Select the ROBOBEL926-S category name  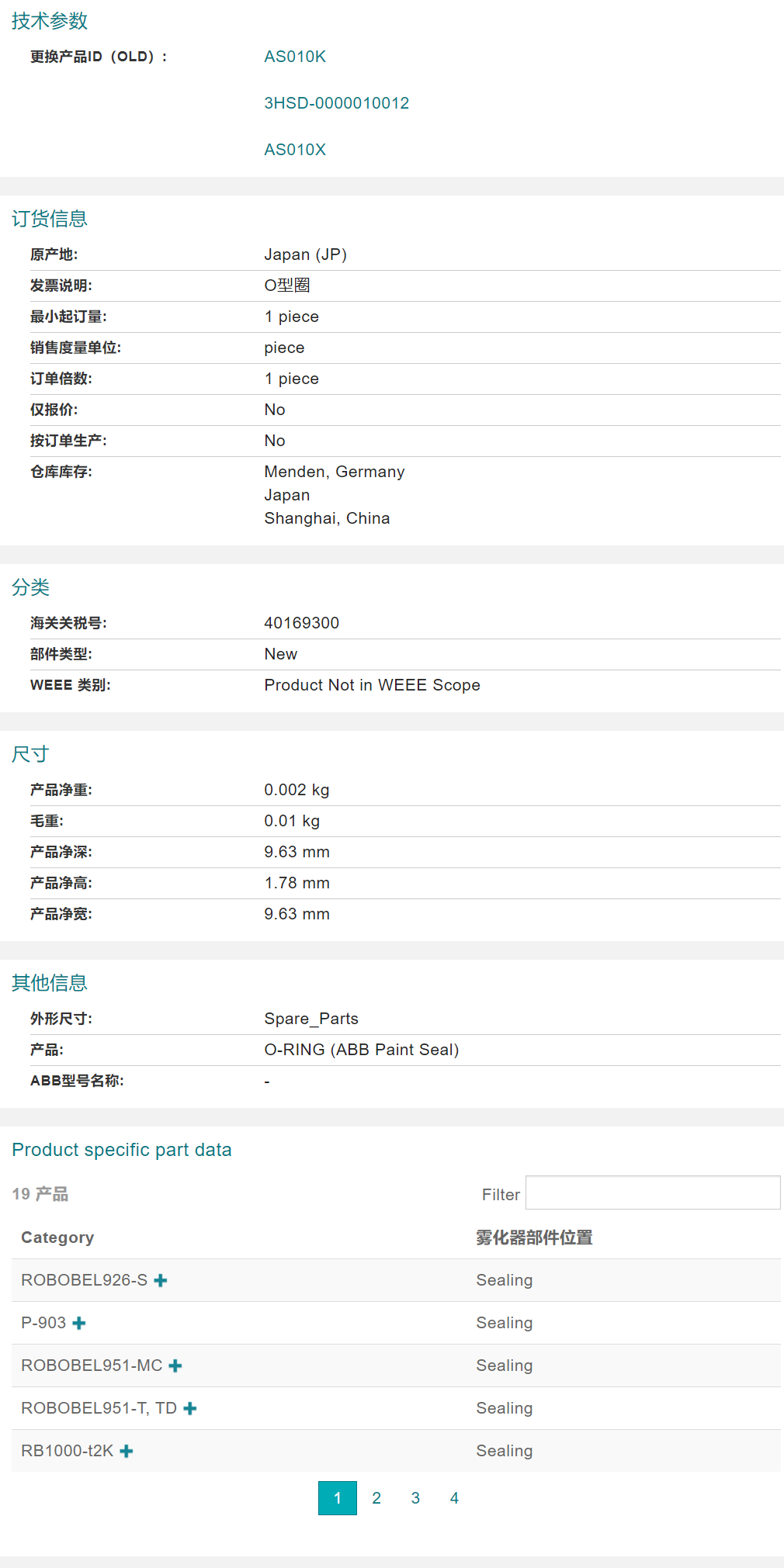[84, 1280]
